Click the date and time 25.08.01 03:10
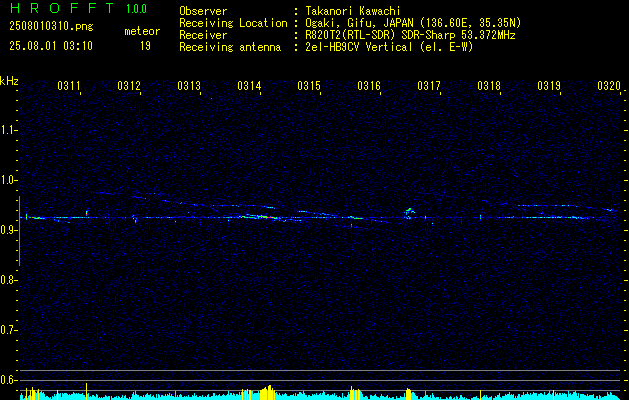The image size is (629, 400). [51, 46]
